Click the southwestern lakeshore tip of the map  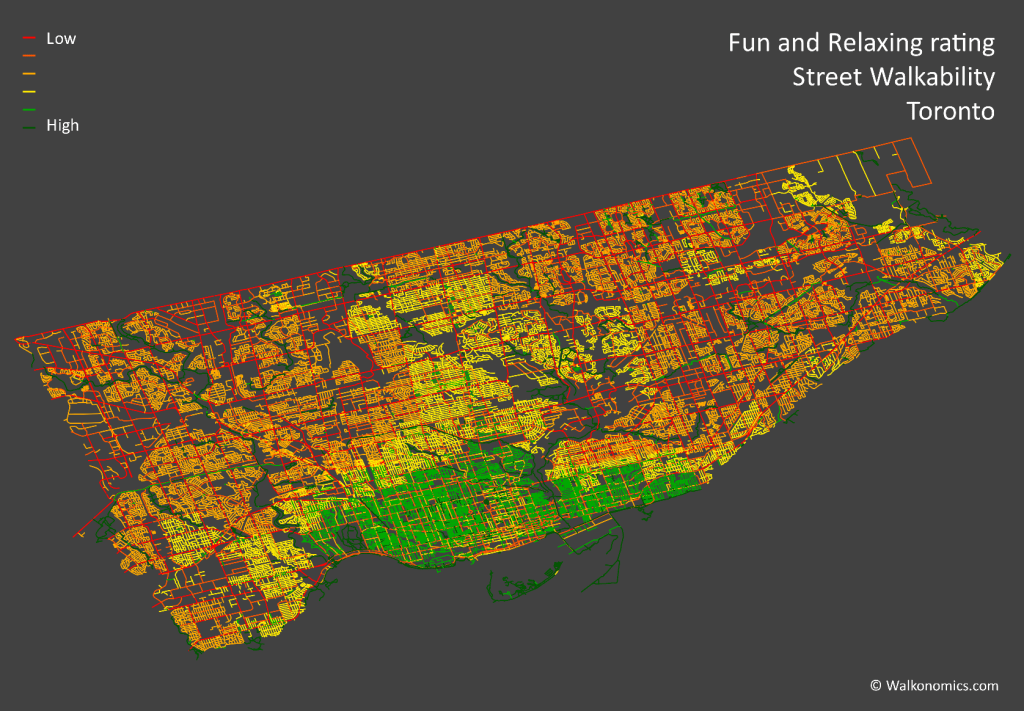(x=197, y=655)
